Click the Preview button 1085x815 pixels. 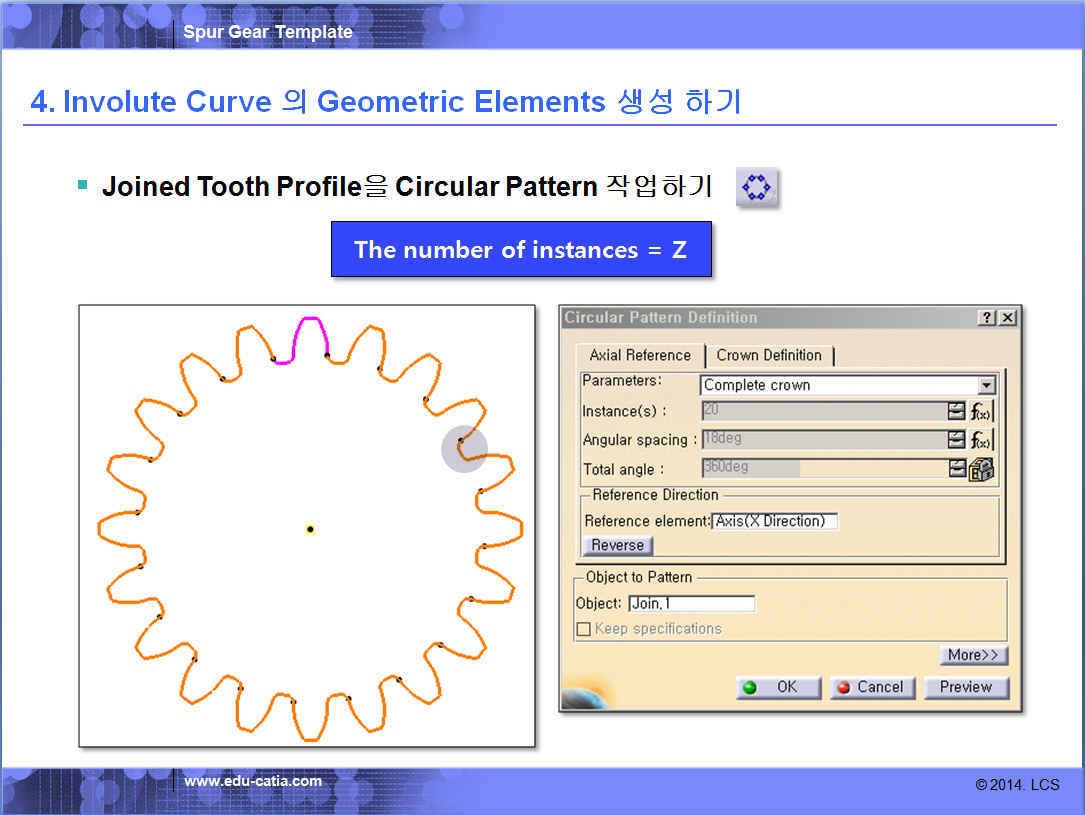pyautogui.click(x=965, y=687)
